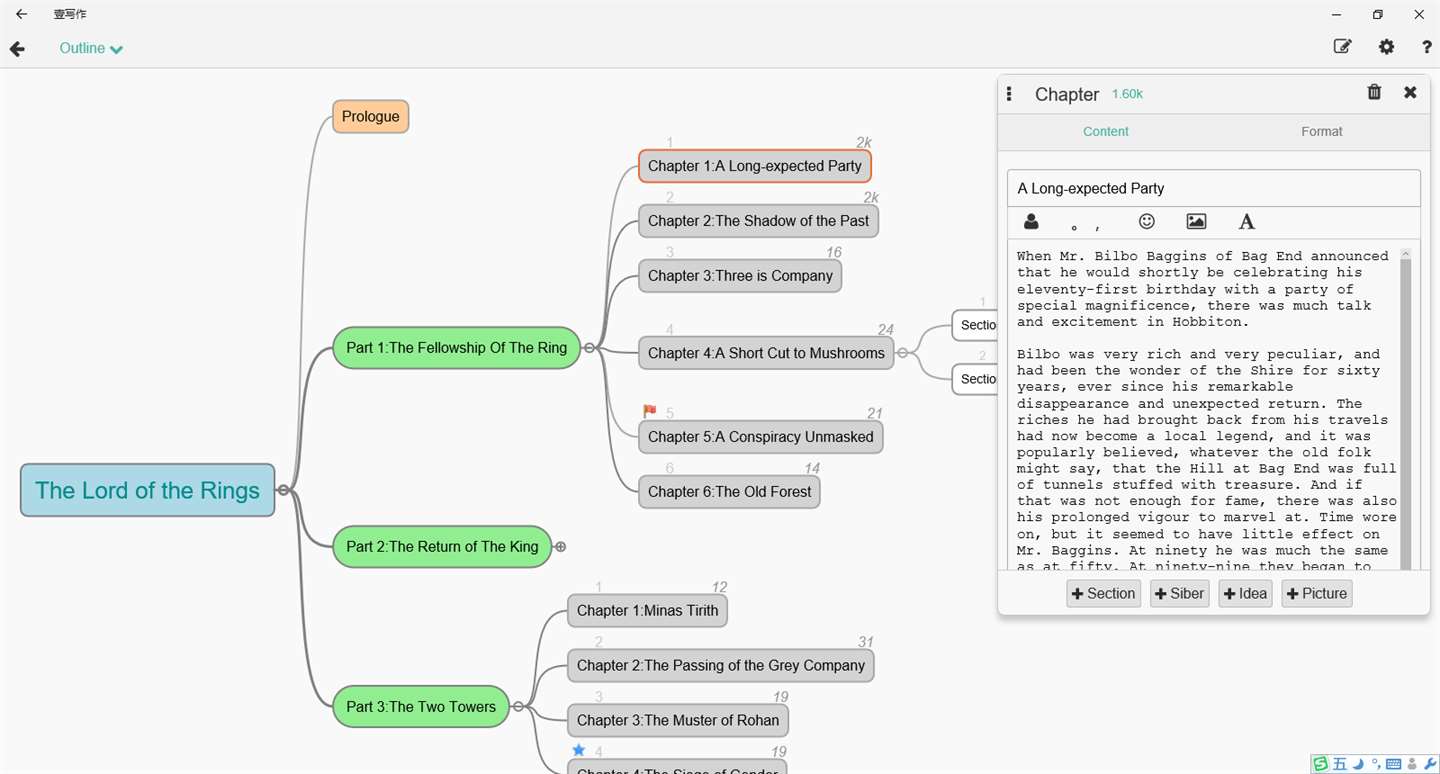Click the + Idea button
Image resolution: width=1440 pixels, height=774 pixels.
point(1245,594)
